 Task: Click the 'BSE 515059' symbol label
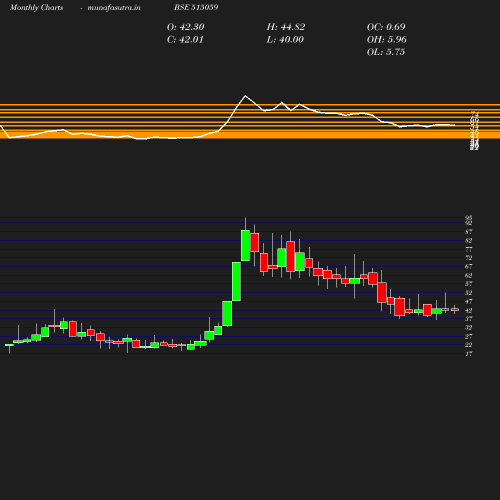pyautogui.click(x=196, y=7)
